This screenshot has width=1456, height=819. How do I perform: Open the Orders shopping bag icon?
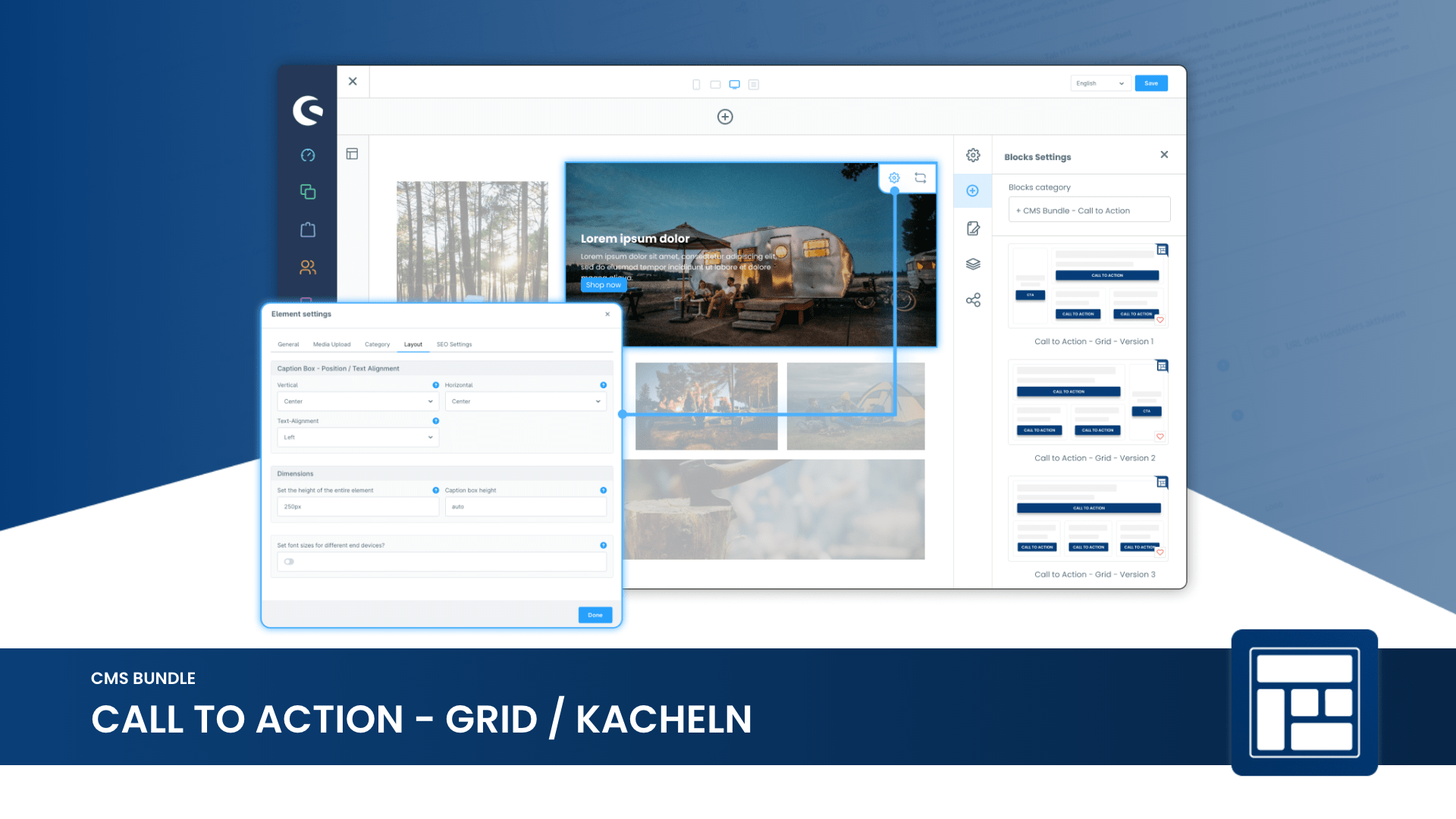pyautogui.click(x=308, y=230)
